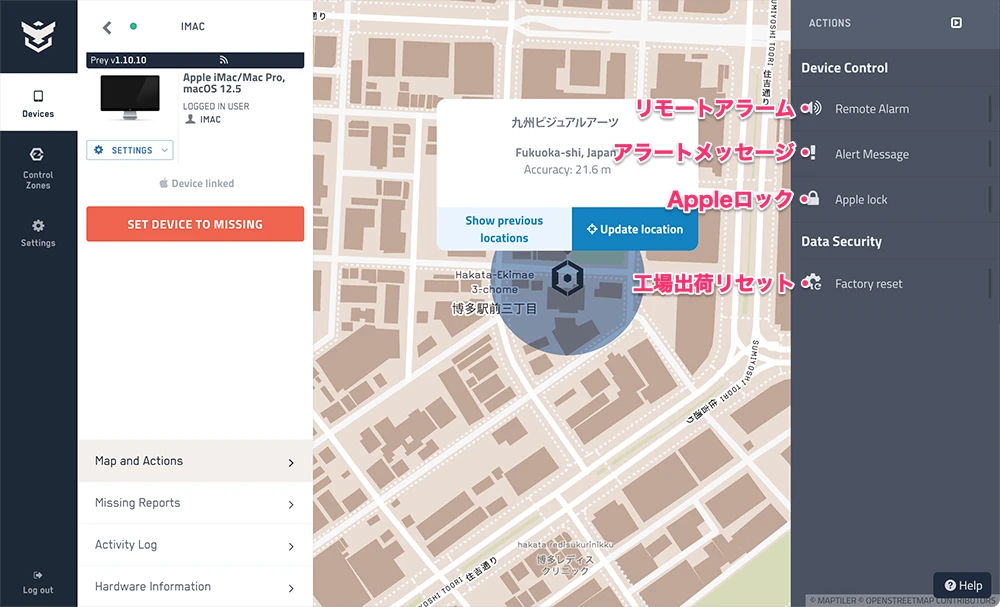This screenshot has width=1000, height=607.
Task: Click the Prey v1.10.10 version bar
Action: coord(195,60)
